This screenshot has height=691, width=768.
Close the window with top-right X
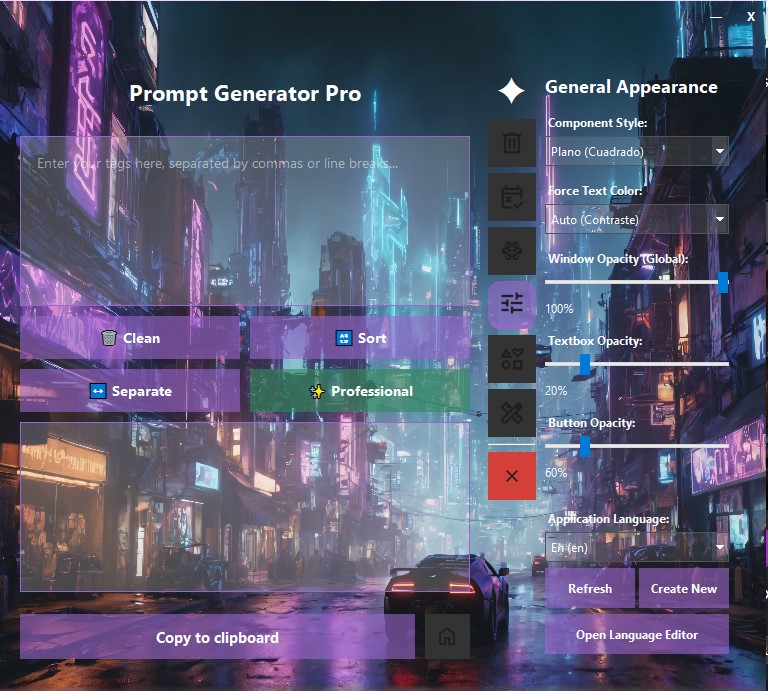click(751, 17)
